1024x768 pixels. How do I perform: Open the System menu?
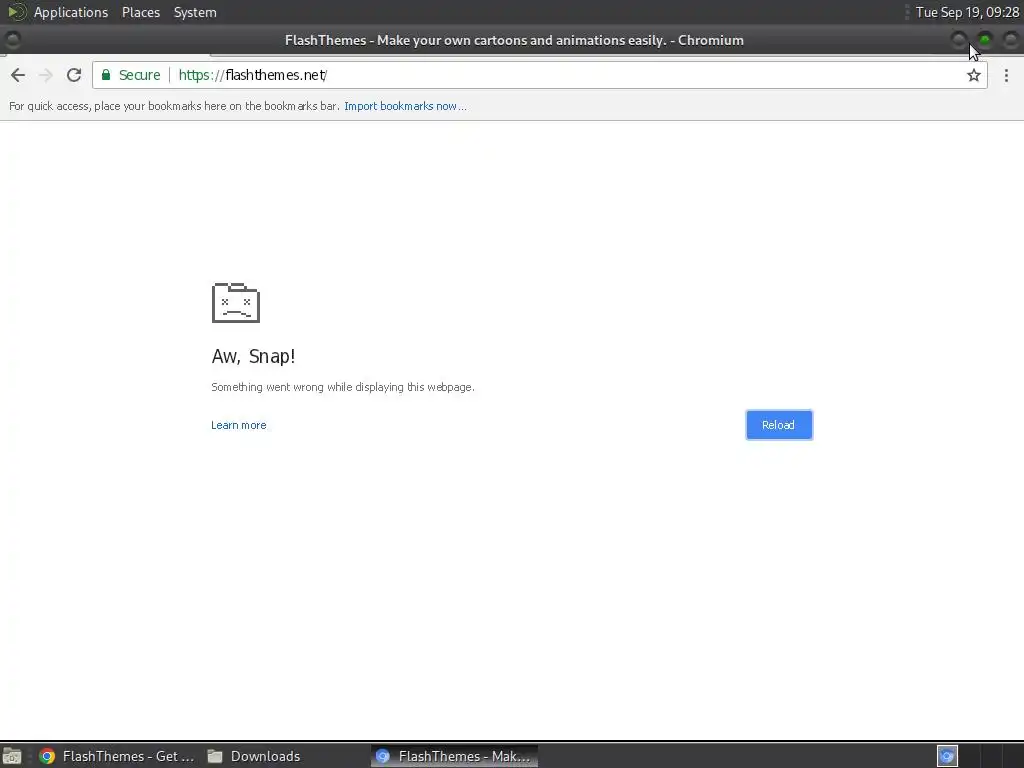click(195, 12)
